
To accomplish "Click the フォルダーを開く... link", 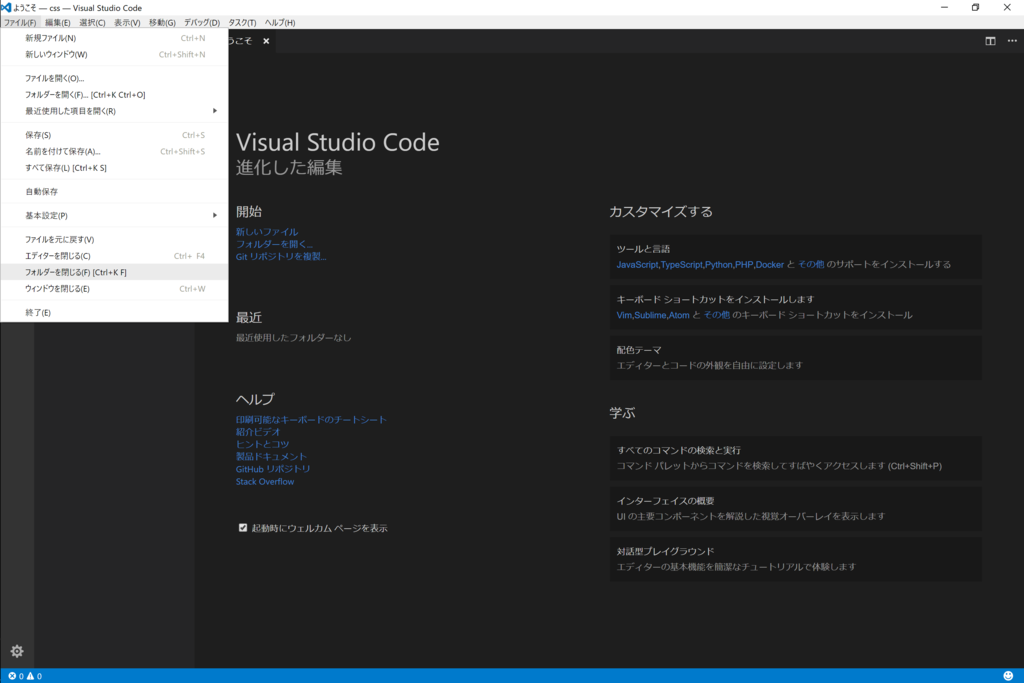I will 274,244.
